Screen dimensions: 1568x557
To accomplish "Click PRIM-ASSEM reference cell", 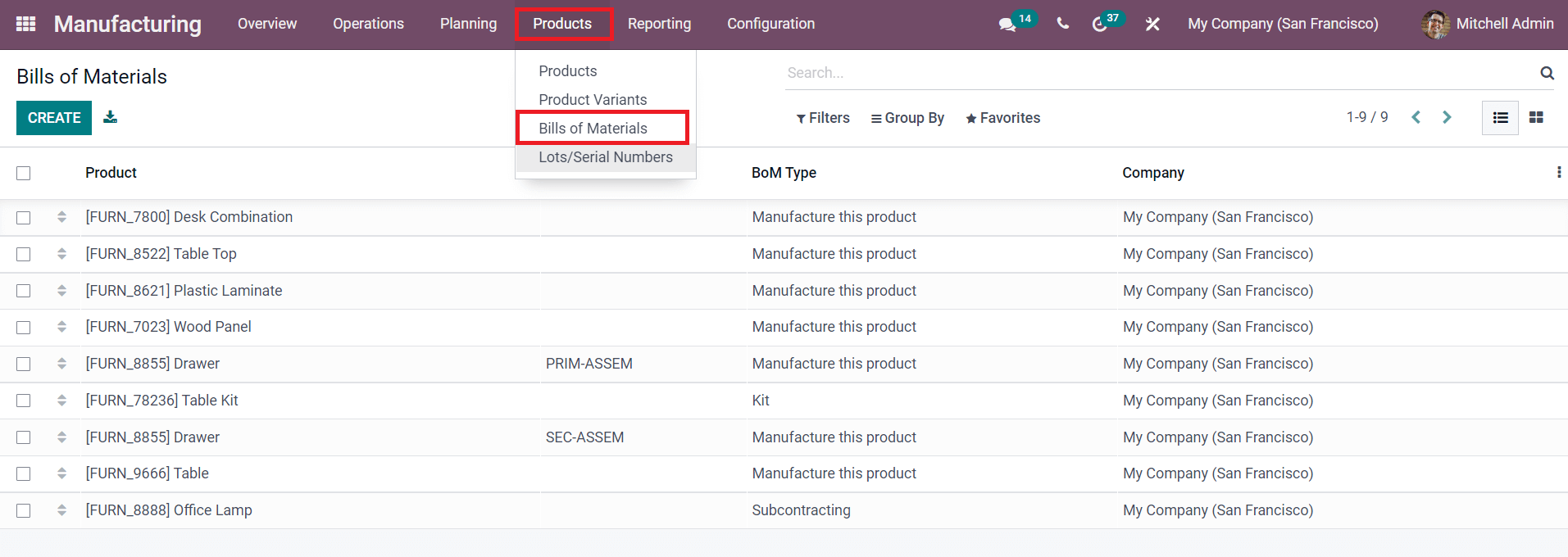I will point(589,364).
